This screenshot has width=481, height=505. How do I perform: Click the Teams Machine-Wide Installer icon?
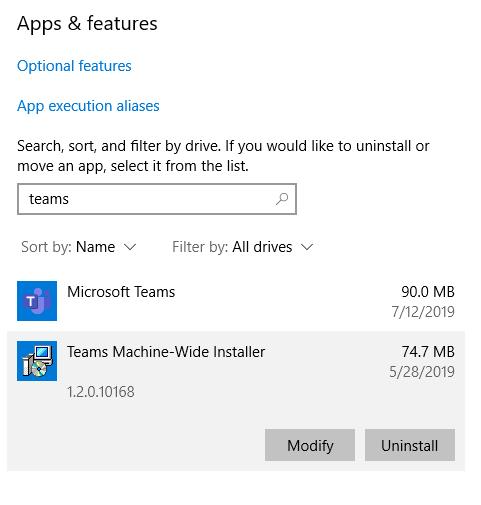(x=37, y=361)
